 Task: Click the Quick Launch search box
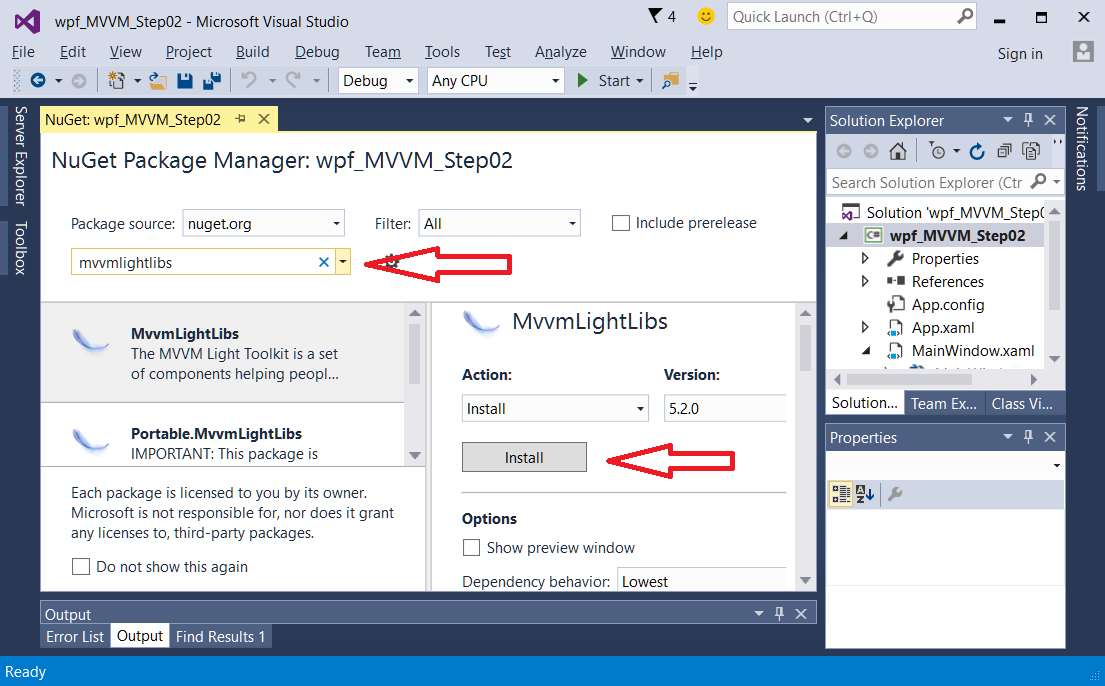[x=851, y=16]
